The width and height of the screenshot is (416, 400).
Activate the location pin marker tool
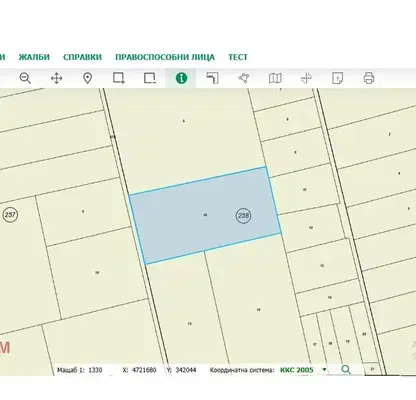pos(87,78)
